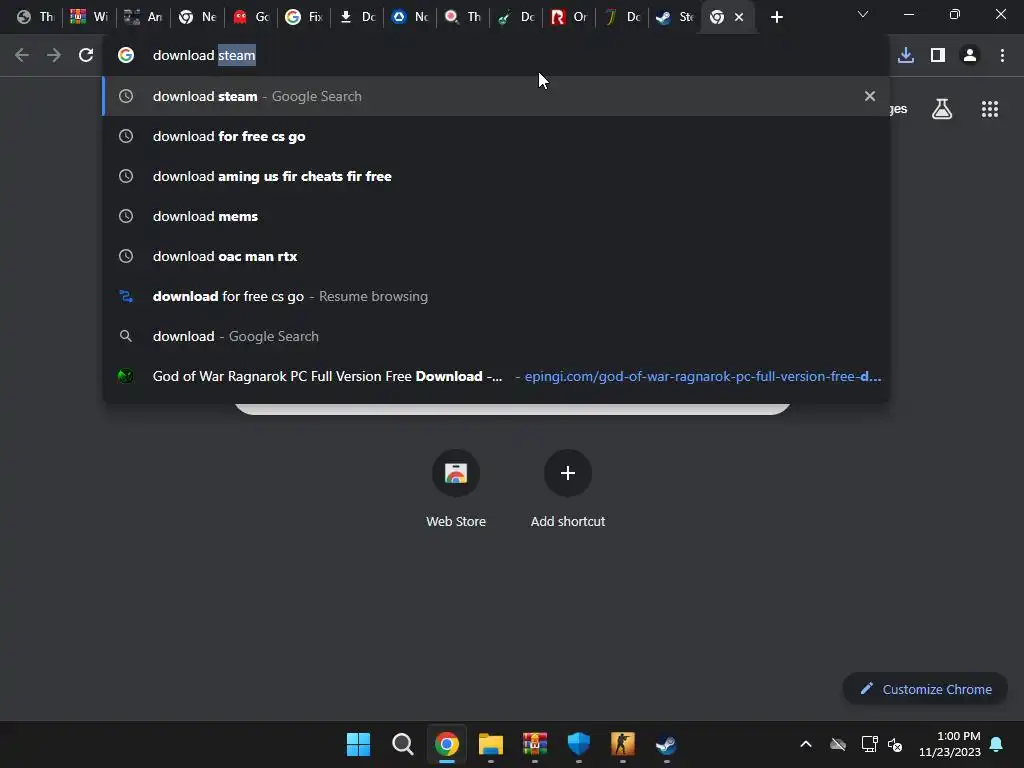
Task: Click the muted volume tray icon
Action: click(x=895, y=744)
